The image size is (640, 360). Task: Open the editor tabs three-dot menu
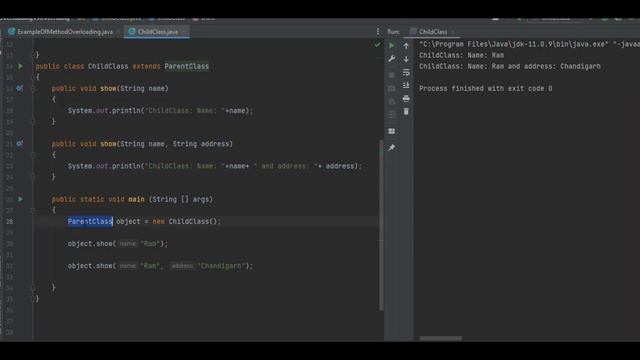tap(378, 31)
